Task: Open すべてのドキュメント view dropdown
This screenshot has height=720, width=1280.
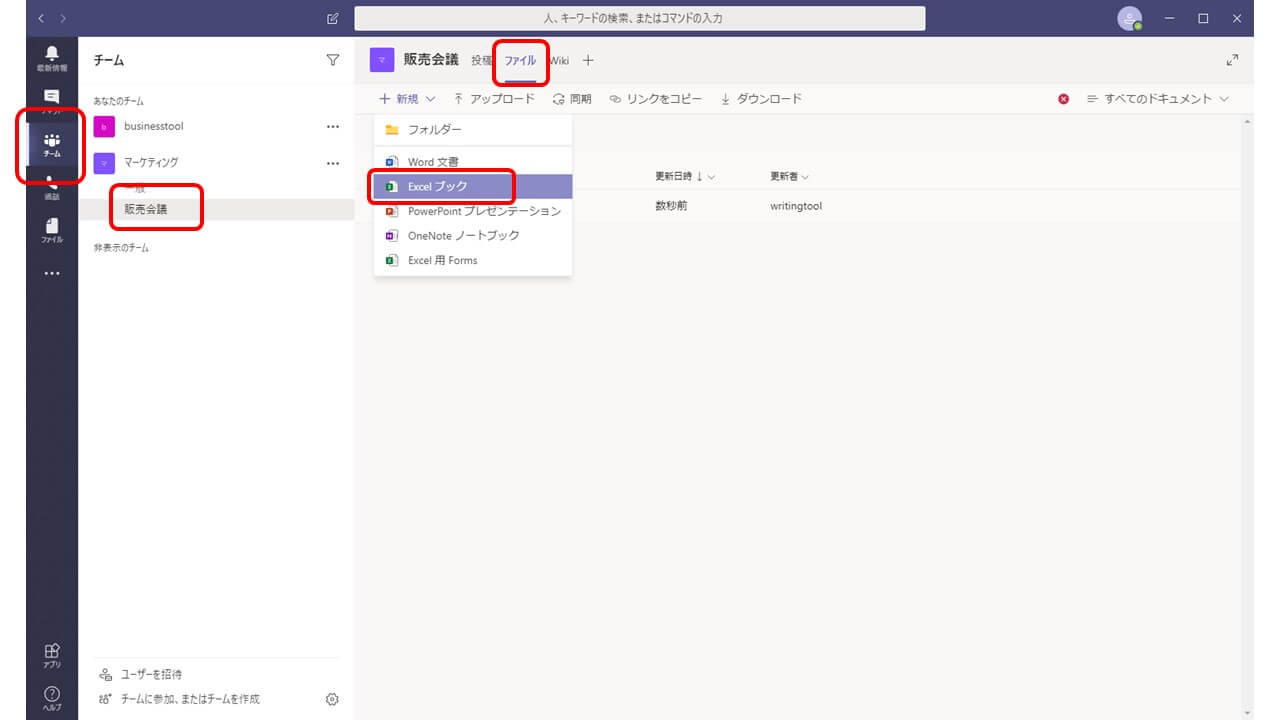Action: click(x=1157, y=99)
